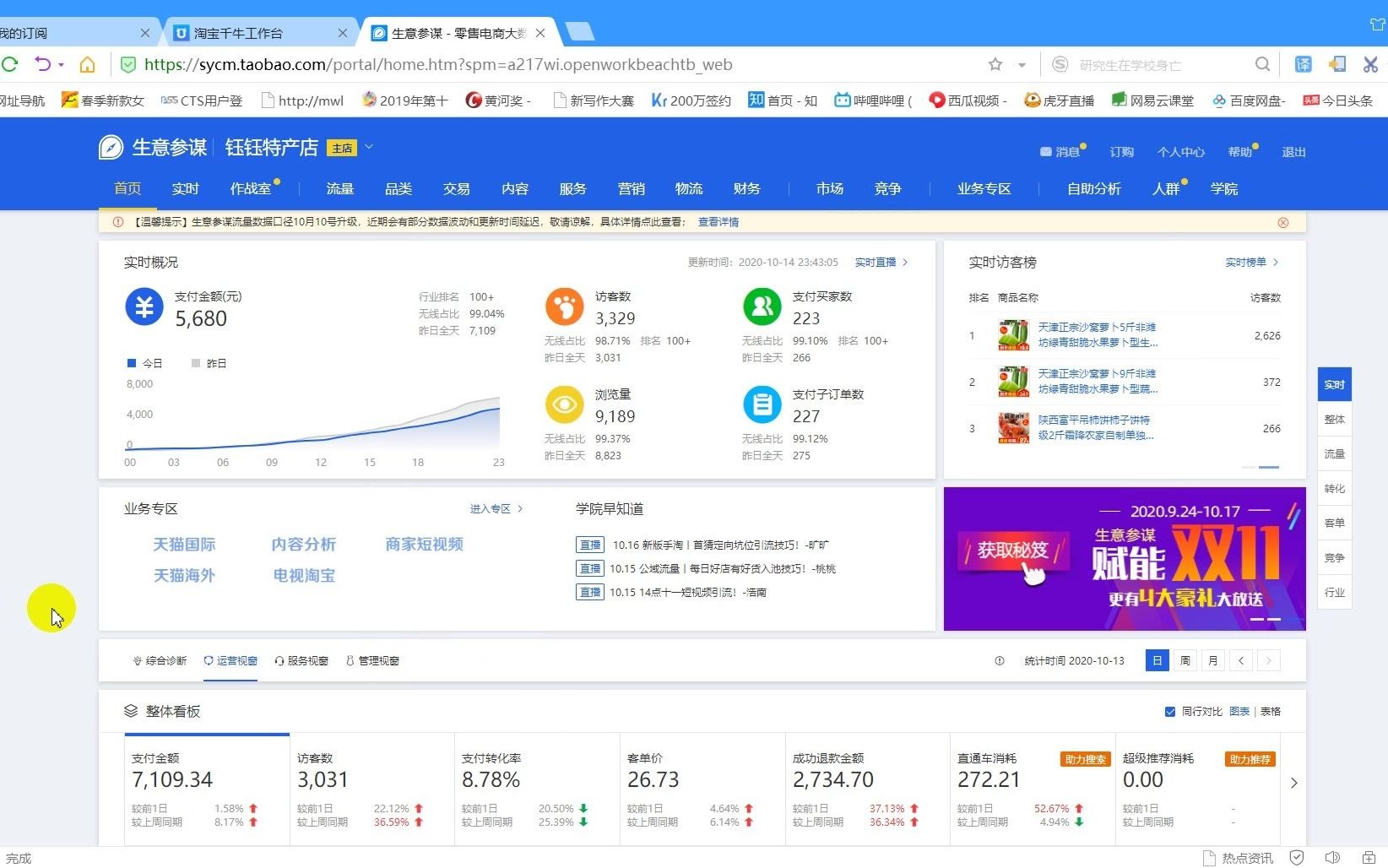Switch to the 管理视窗 tab
The height and width of the screenshot is (868, 1388).
coord(372,661)
